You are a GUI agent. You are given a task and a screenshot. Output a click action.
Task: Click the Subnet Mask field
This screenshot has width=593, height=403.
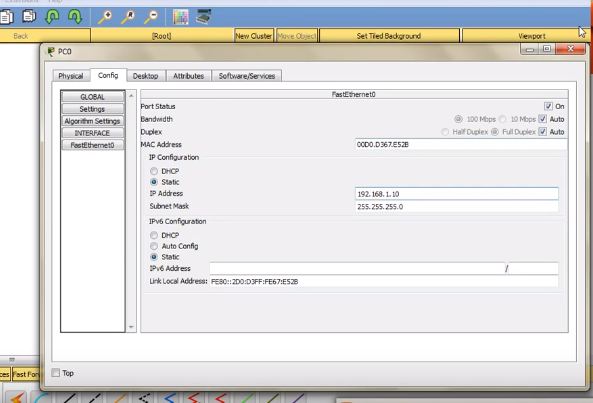[x=456, y=207]
